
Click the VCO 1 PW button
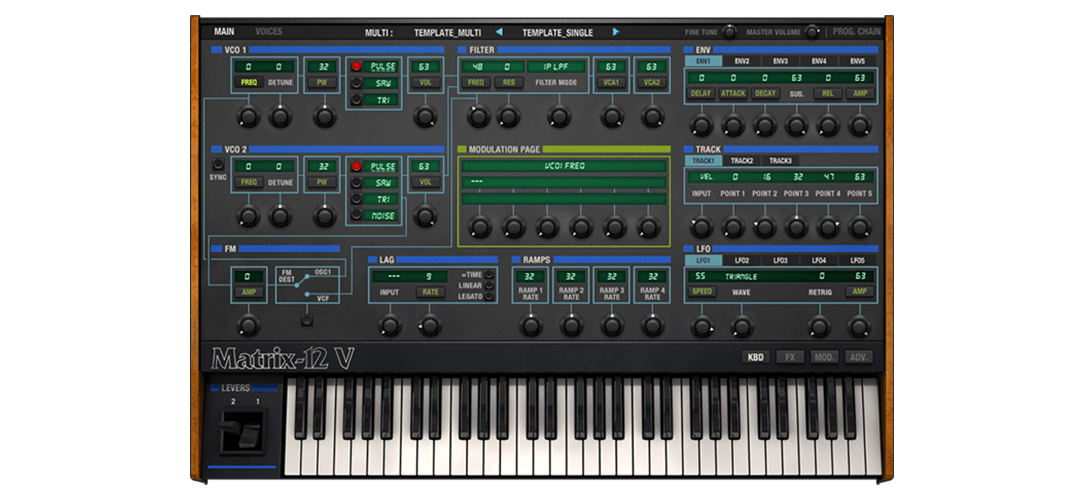(x=322, y=83)
